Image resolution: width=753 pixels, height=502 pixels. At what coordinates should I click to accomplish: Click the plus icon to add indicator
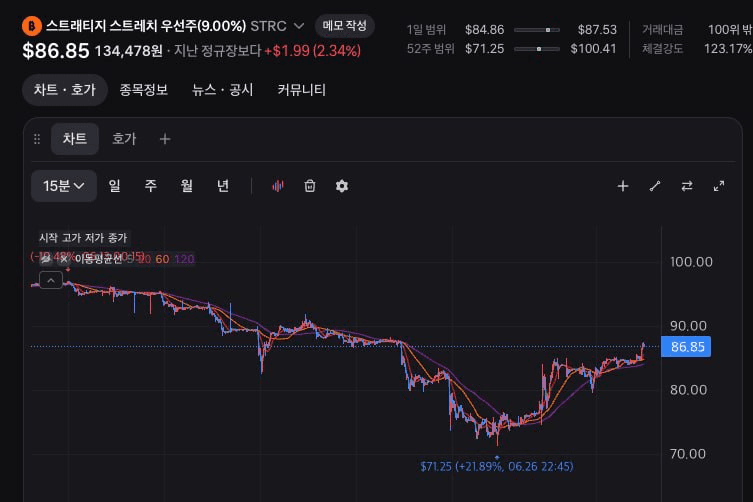coord(622,186)
